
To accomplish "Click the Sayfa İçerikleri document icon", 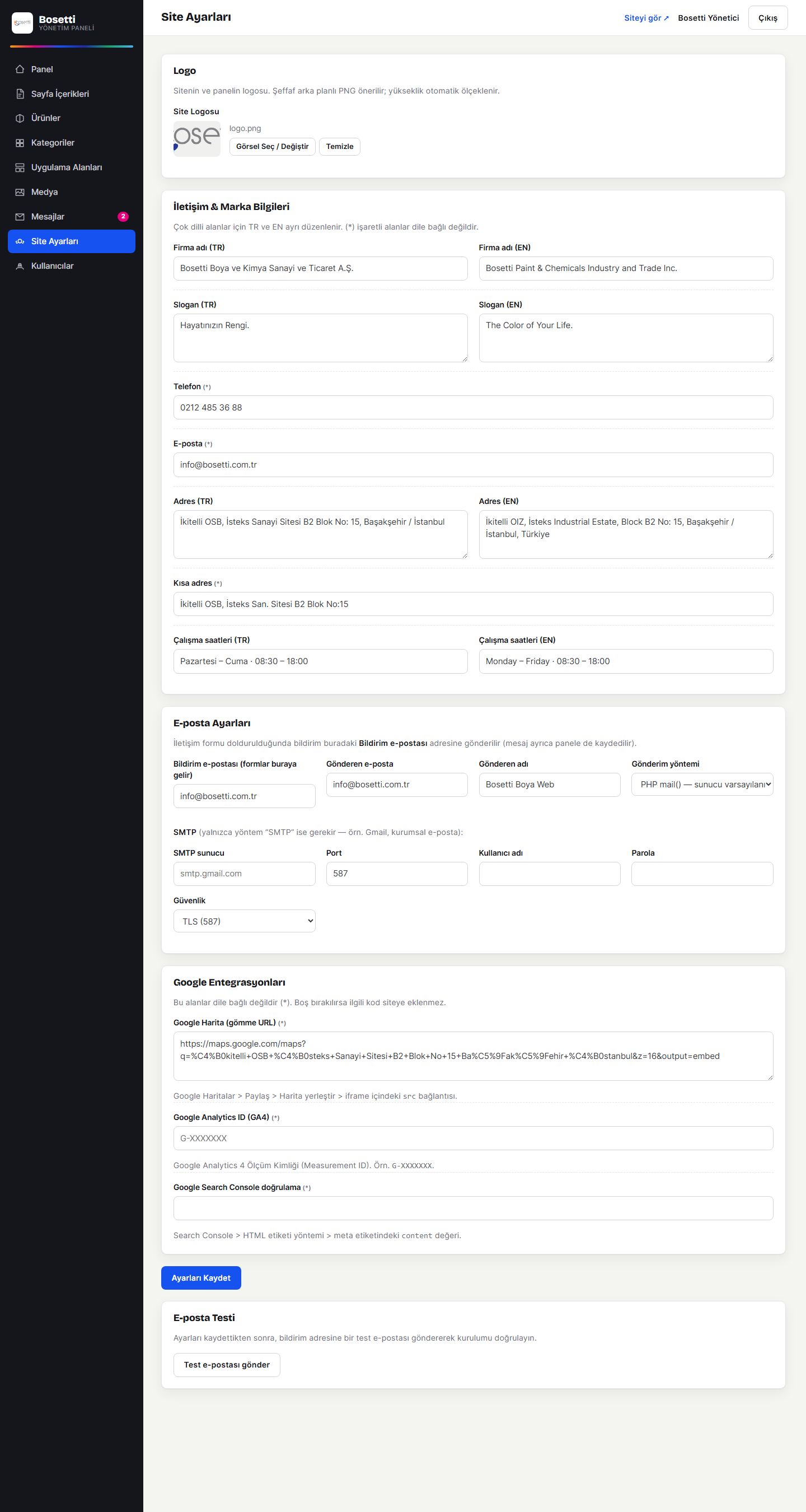I will (x=20, y=94).
